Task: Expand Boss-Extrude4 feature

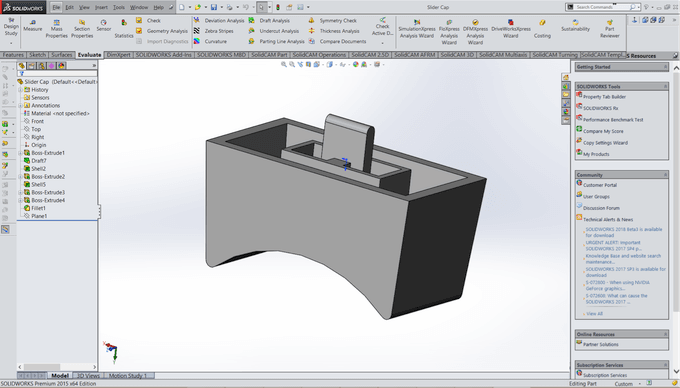Action: 20,200
